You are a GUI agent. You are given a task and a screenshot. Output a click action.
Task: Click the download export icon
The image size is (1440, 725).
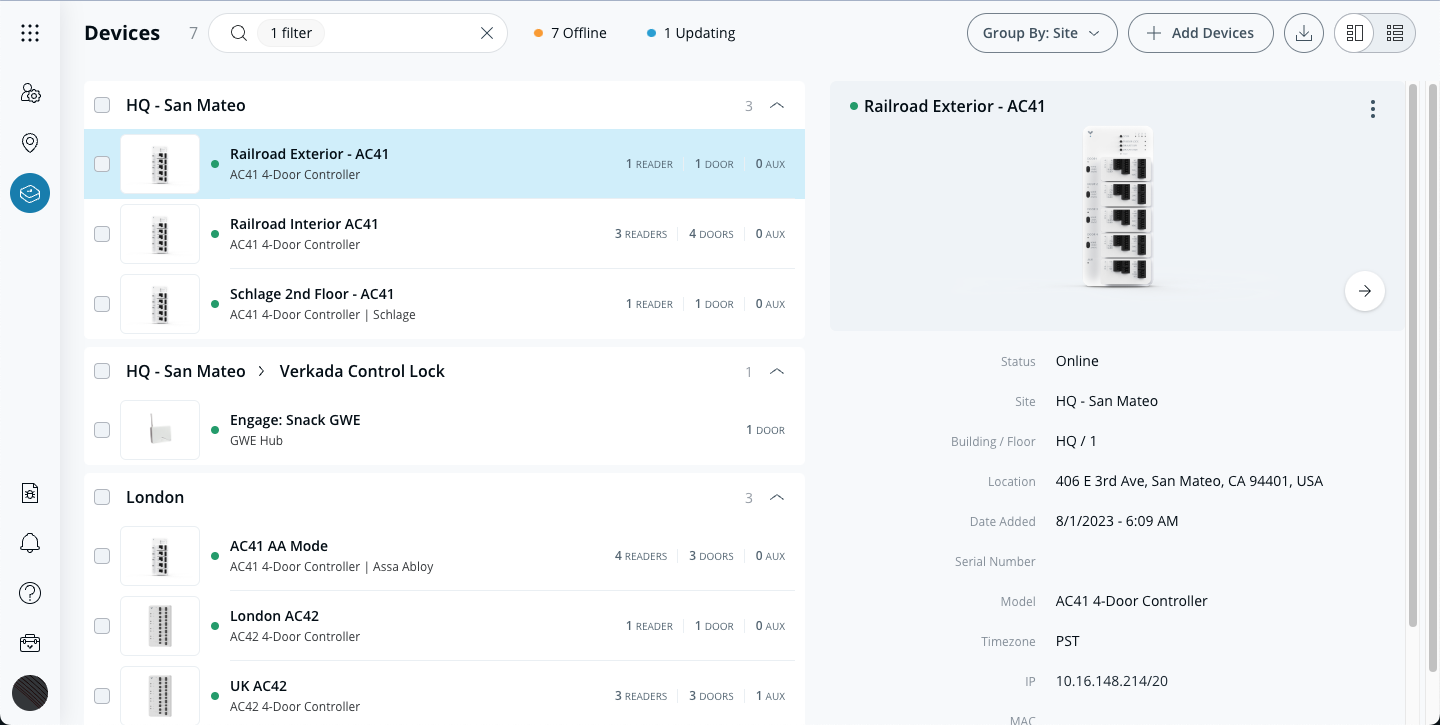[1303, 33]
